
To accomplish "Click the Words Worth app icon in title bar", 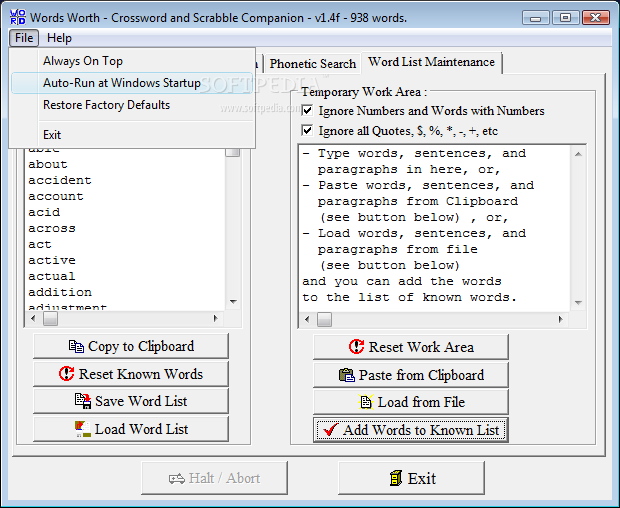I will point(18,17).
